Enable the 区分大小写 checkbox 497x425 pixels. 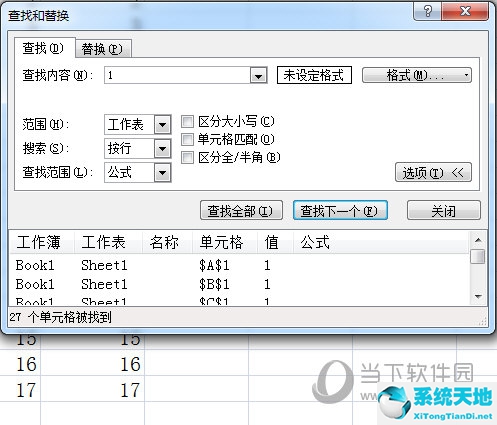click(187, 122)
